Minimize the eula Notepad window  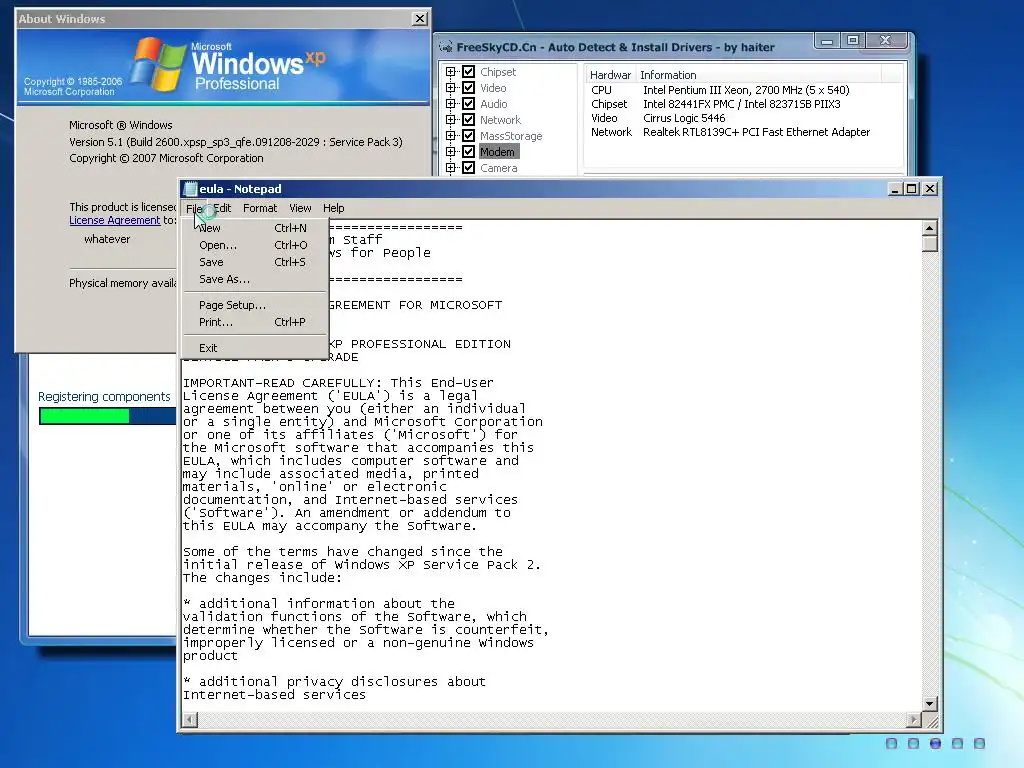coord(895,189)
